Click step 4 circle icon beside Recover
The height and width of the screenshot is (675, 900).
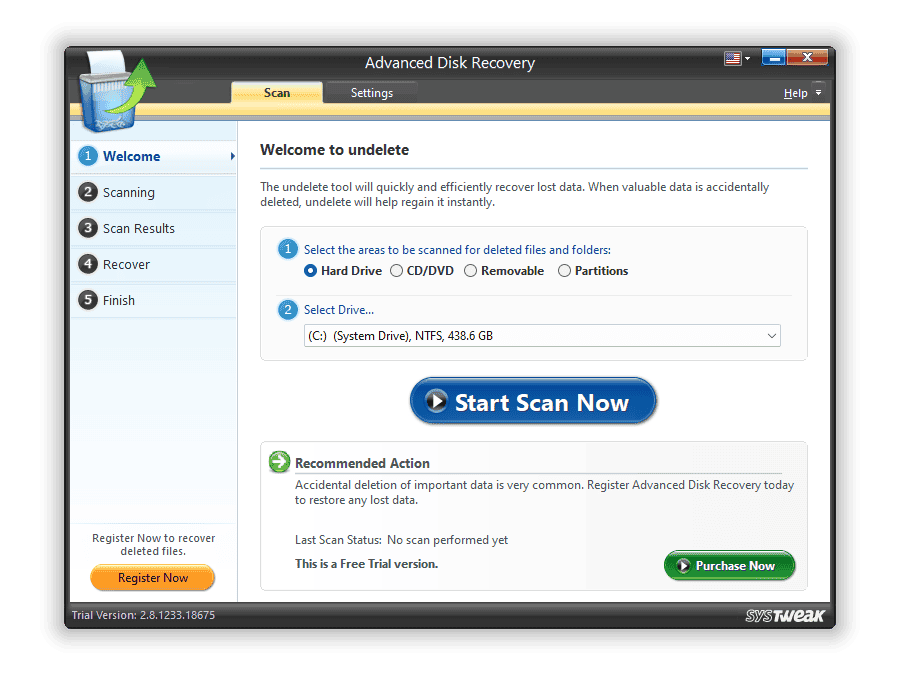(x=88, y=264)
